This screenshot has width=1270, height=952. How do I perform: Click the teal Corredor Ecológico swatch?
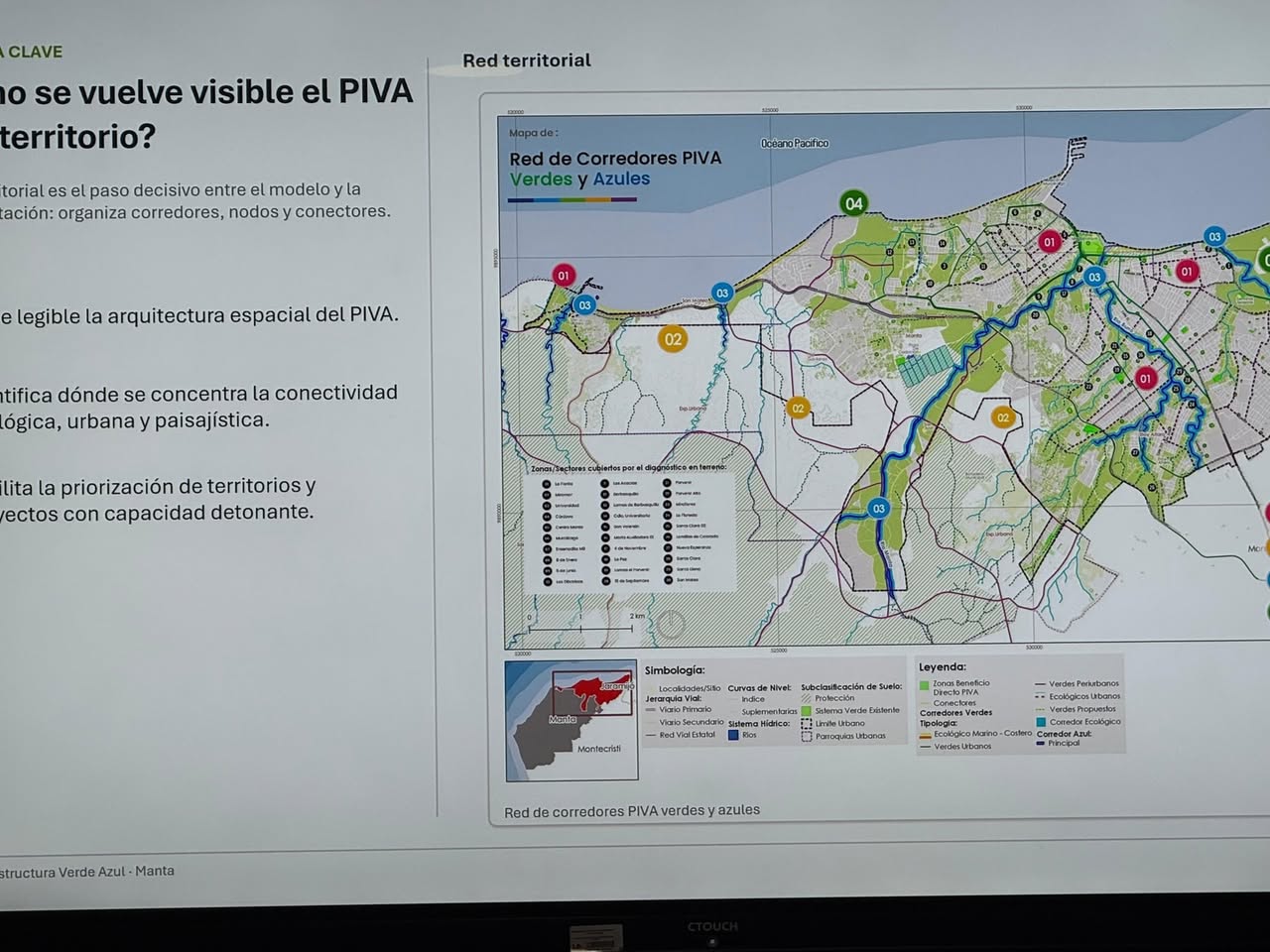point(1041,722)
